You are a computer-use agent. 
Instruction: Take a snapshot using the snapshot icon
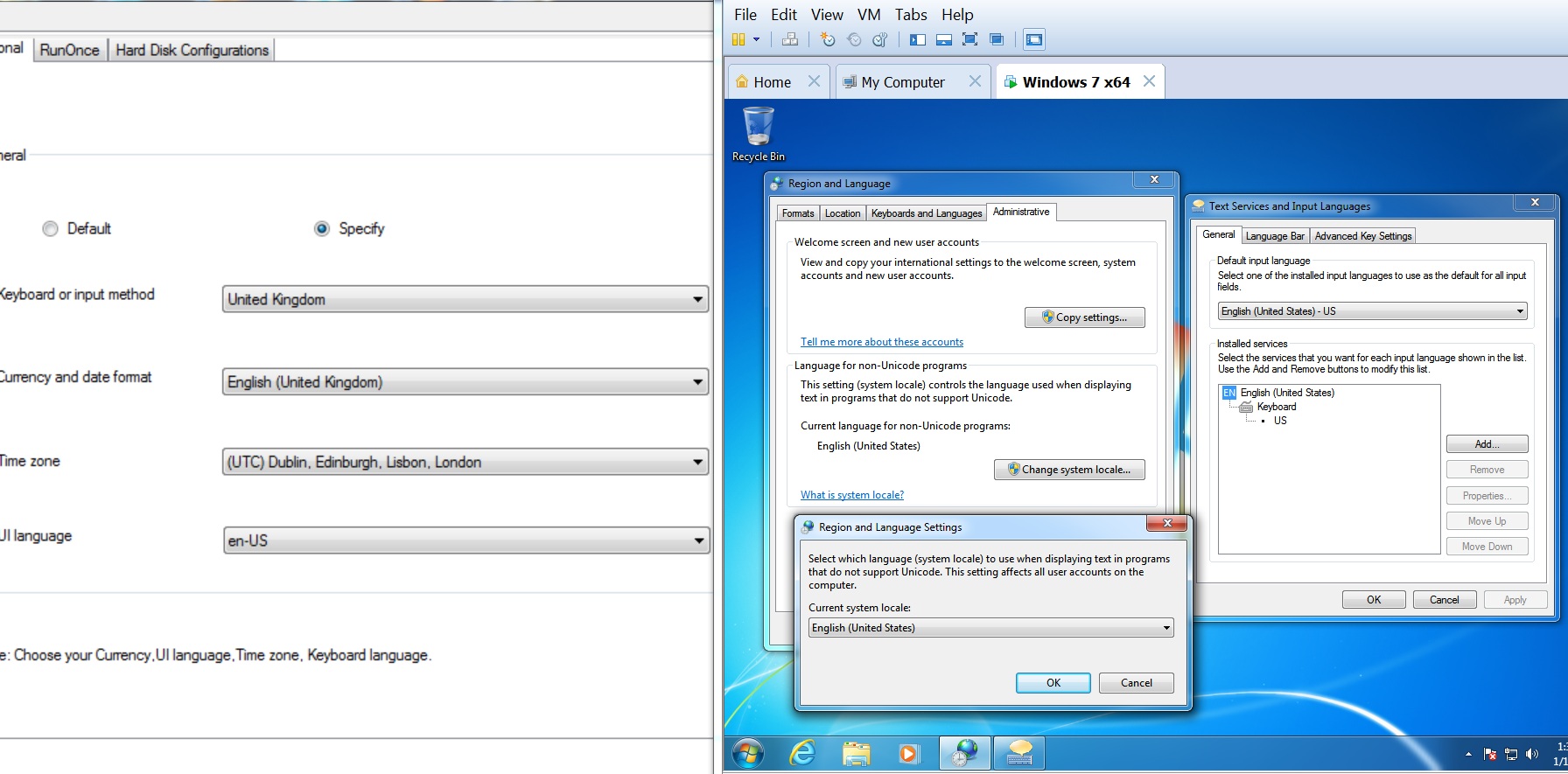click(x=828, y=39)
